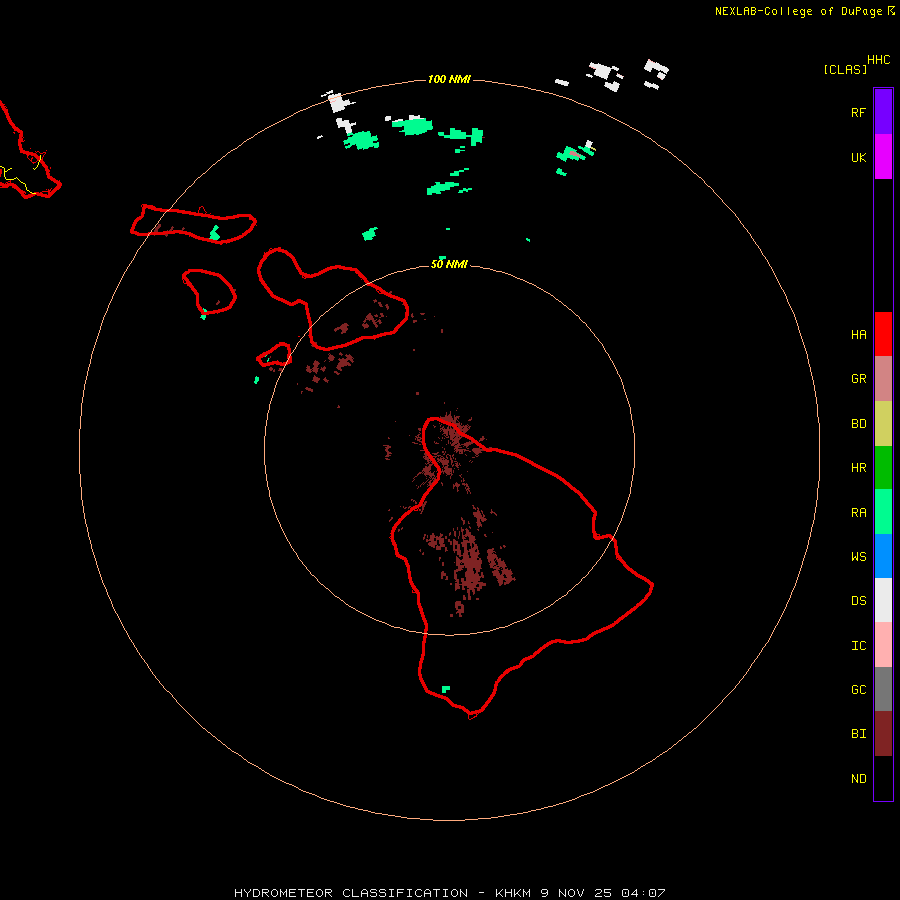Click the "DS" legend label
Screen dimensions: 900x900
click(x=858, y=601)
